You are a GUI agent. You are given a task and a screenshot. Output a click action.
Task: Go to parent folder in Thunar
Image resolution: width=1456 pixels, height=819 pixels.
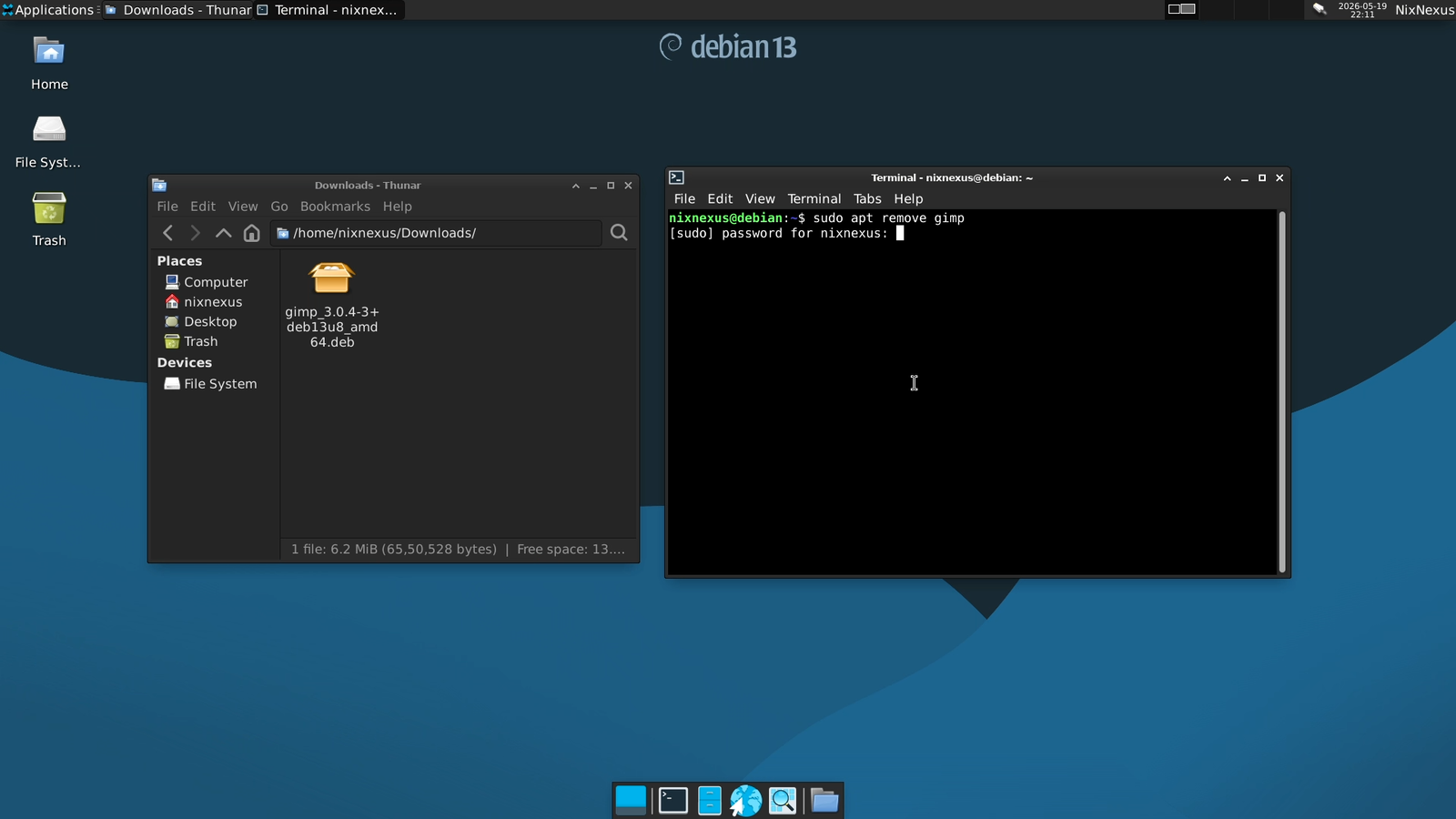coord(223,233)
